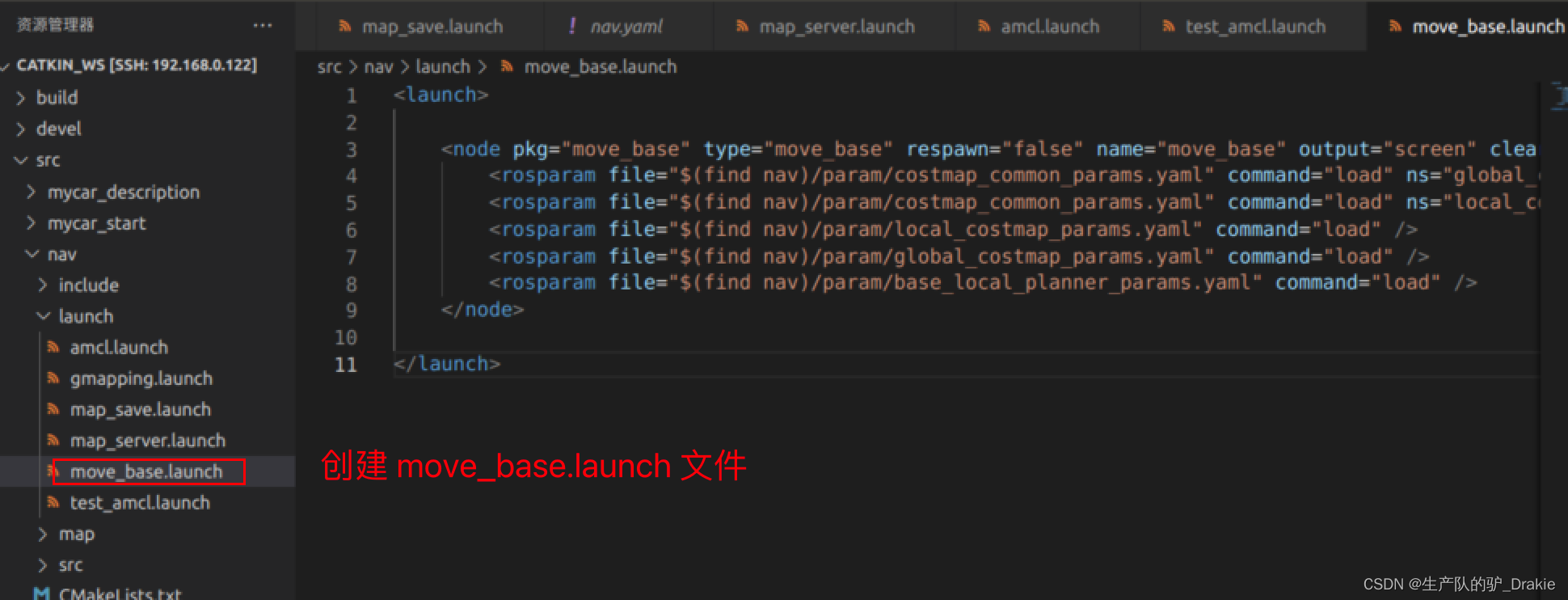
Task: Click the map_save.launch tab icon
Action: pyautogui.click(x=344, y=27)
